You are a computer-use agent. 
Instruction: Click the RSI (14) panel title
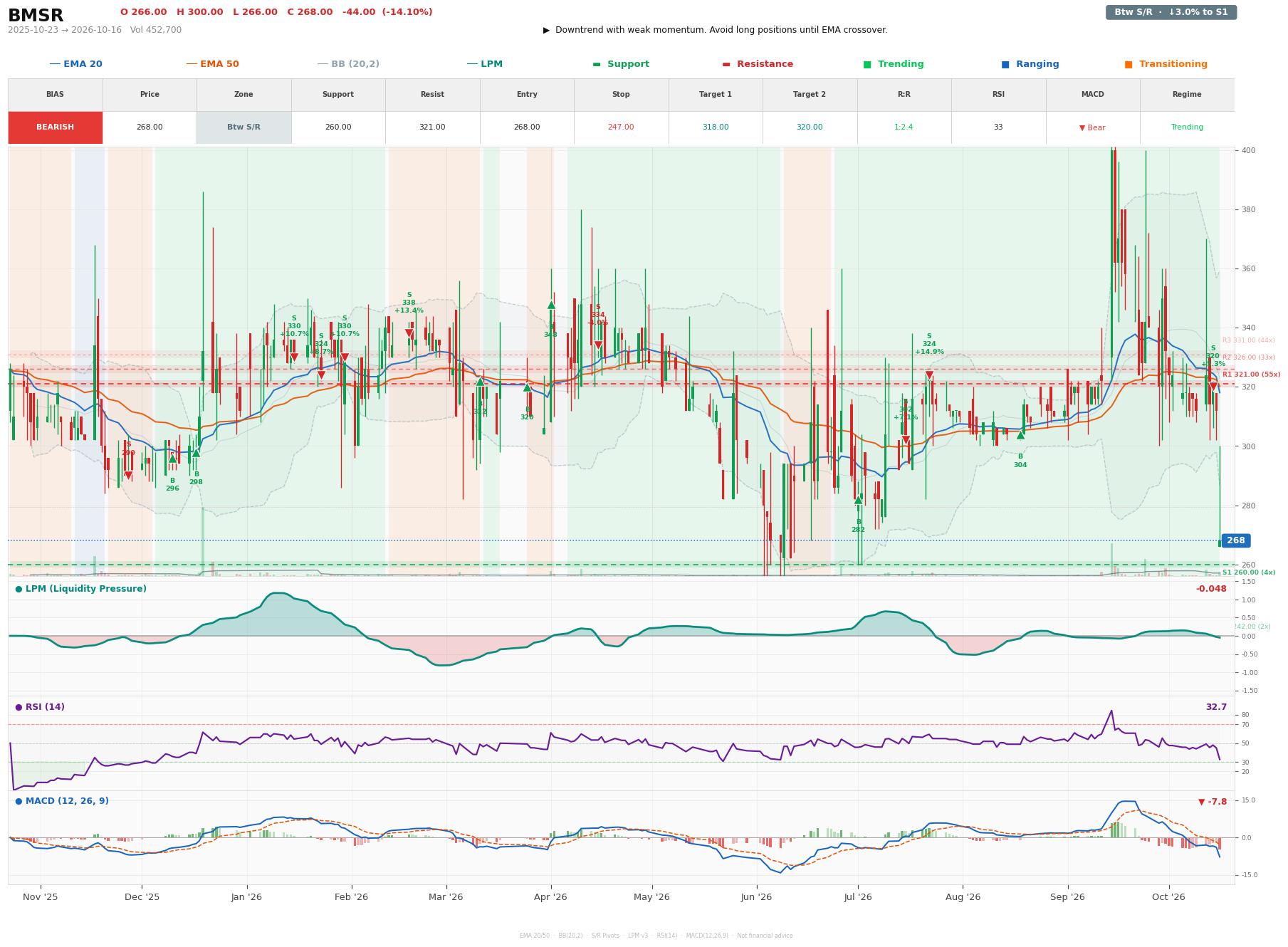[40, 707]
